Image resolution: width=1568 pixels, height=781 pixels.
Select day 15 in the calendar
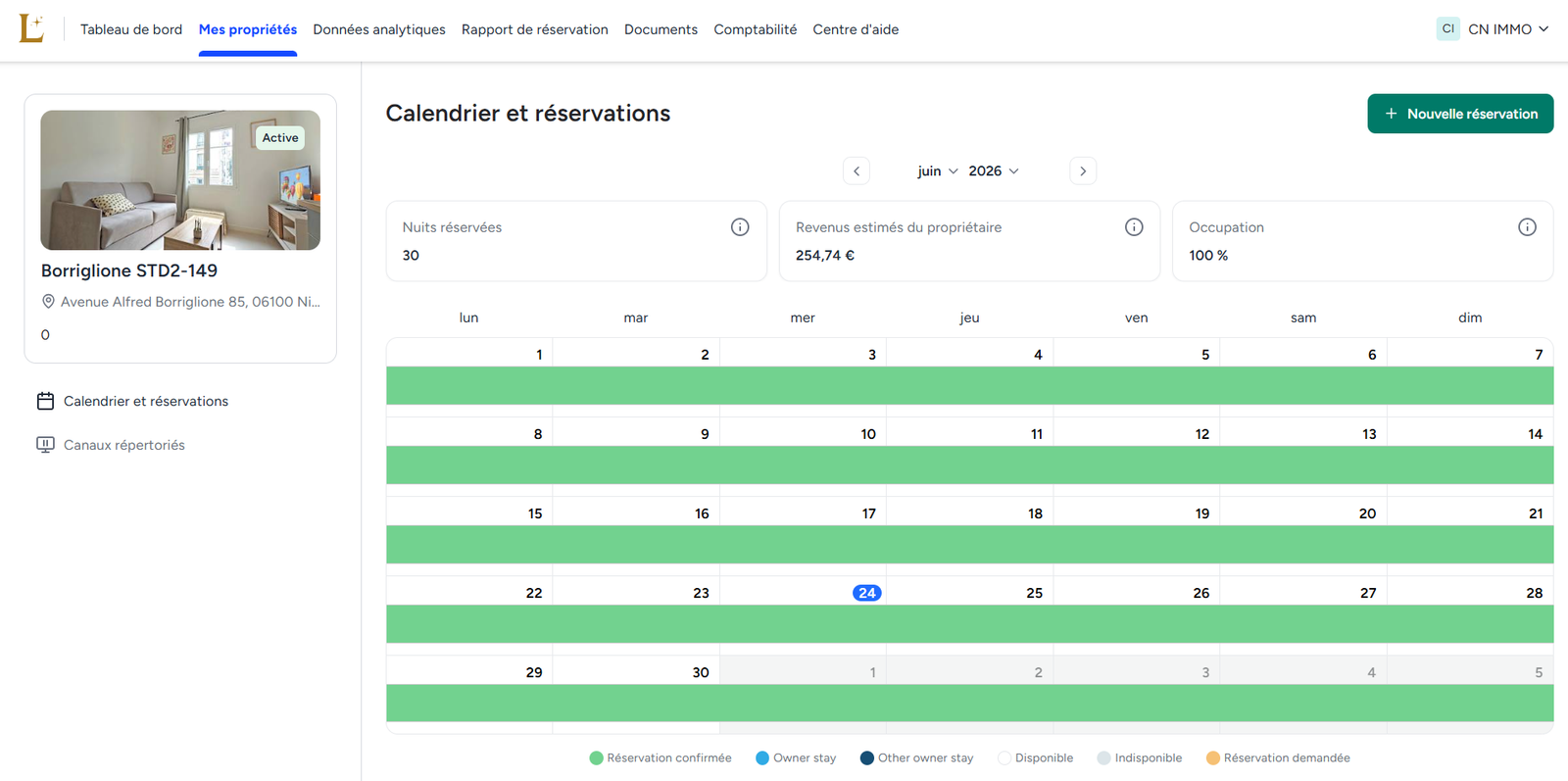(535, 513)
